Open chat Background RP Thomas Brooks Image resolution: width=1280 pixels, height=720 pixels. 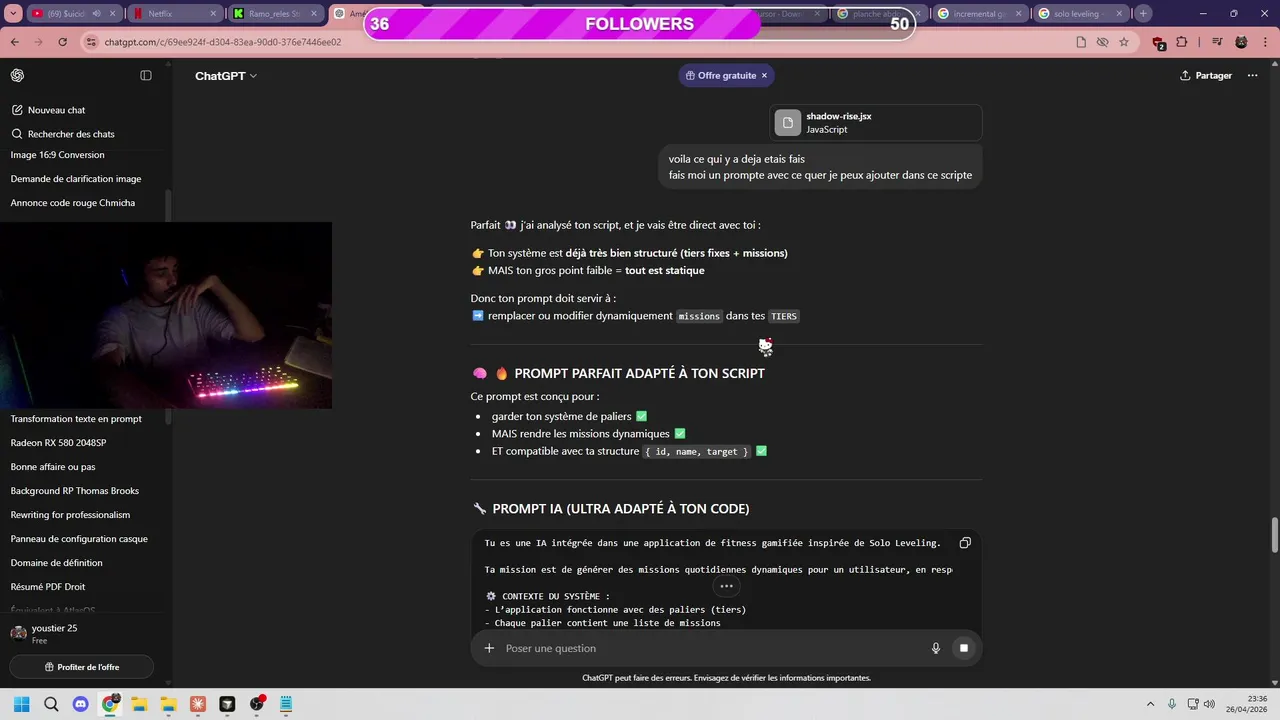point(75,491)
